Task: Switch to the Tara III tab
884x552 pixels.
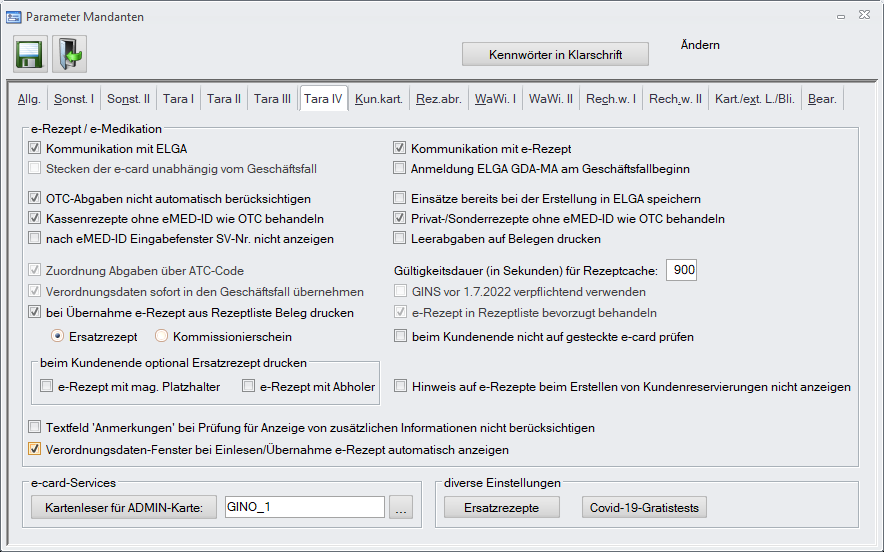Action: pos(272,99)
